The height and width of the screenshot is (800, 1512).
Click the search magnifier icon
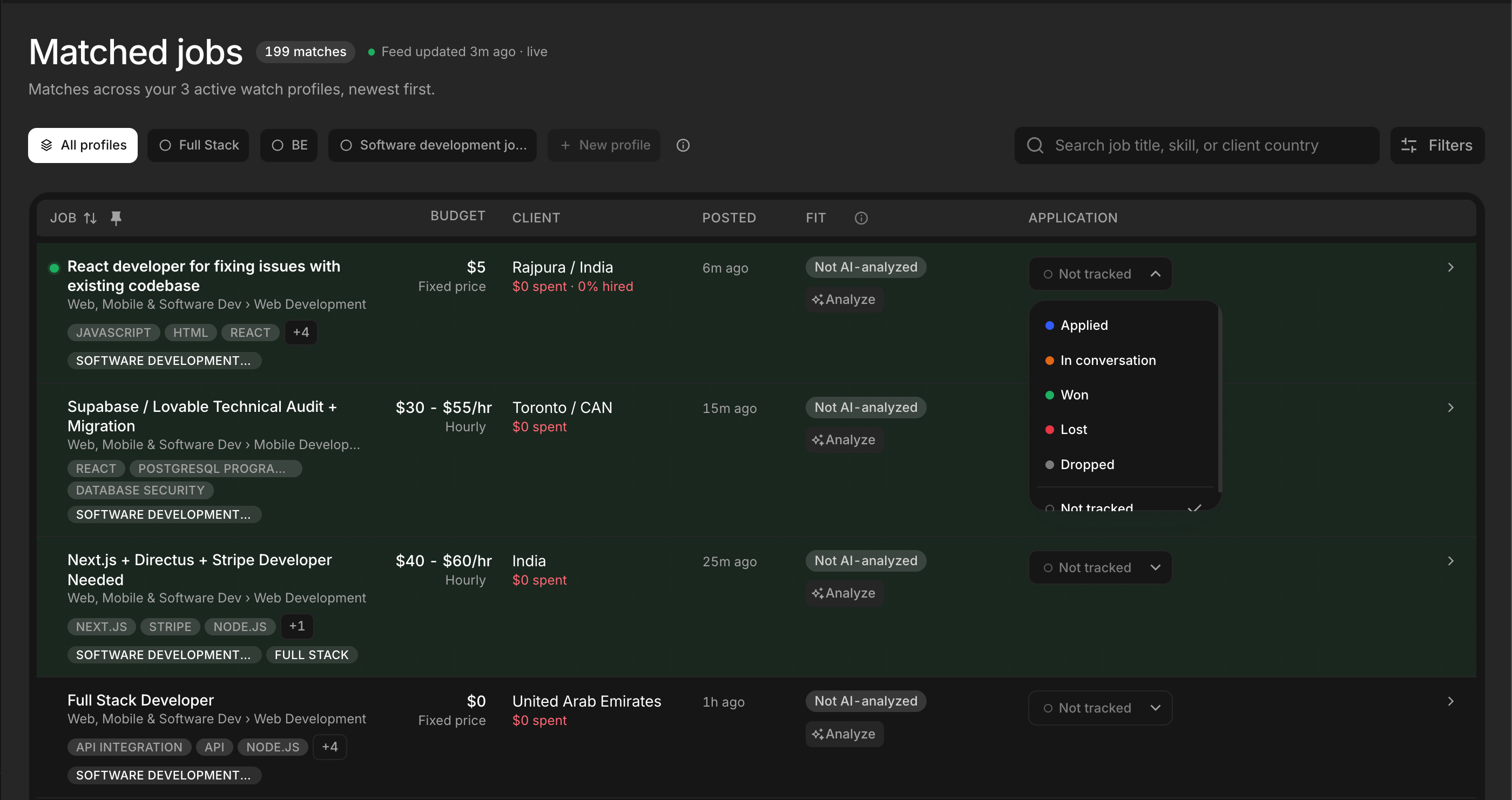tap(1035, 145)
